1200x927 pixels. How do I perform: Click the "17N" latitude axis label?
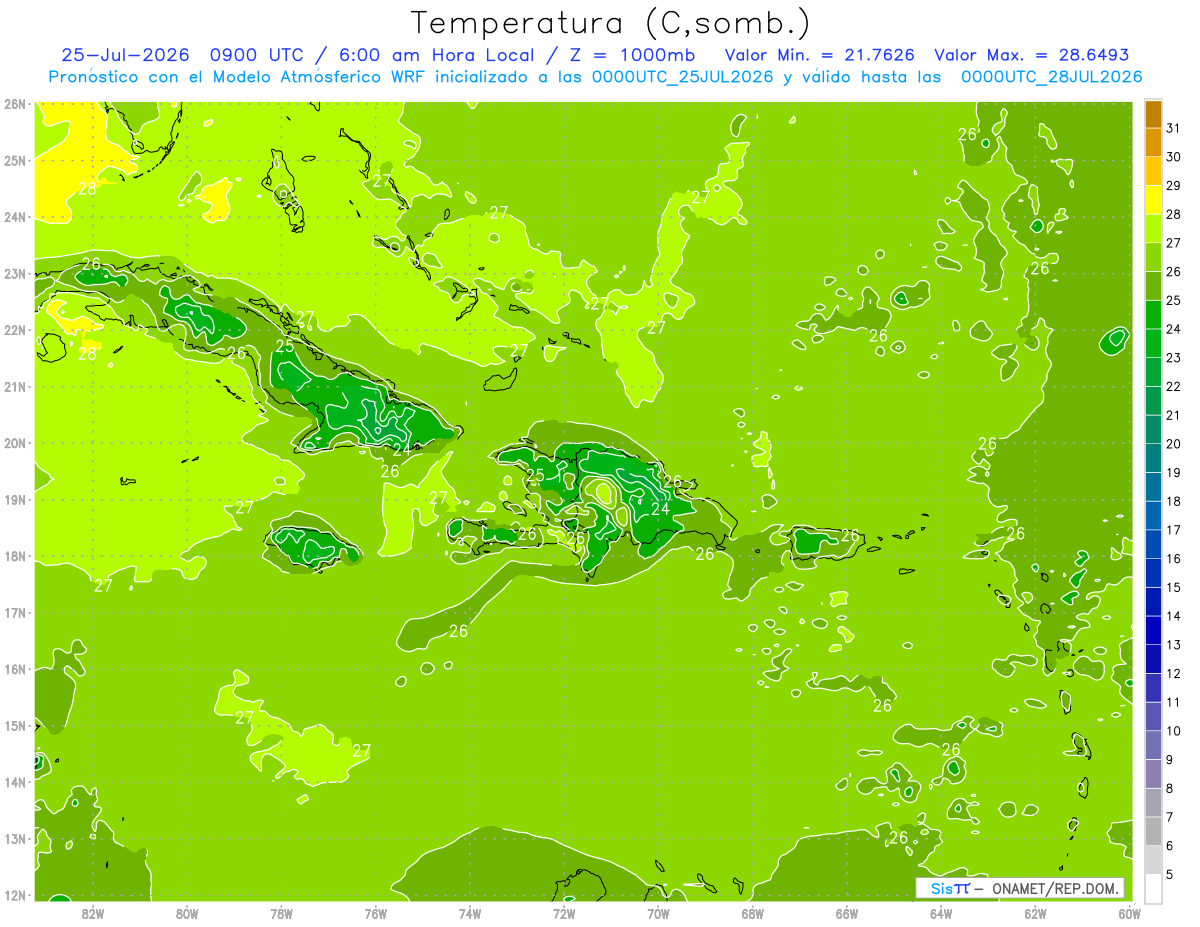[14, 612]
